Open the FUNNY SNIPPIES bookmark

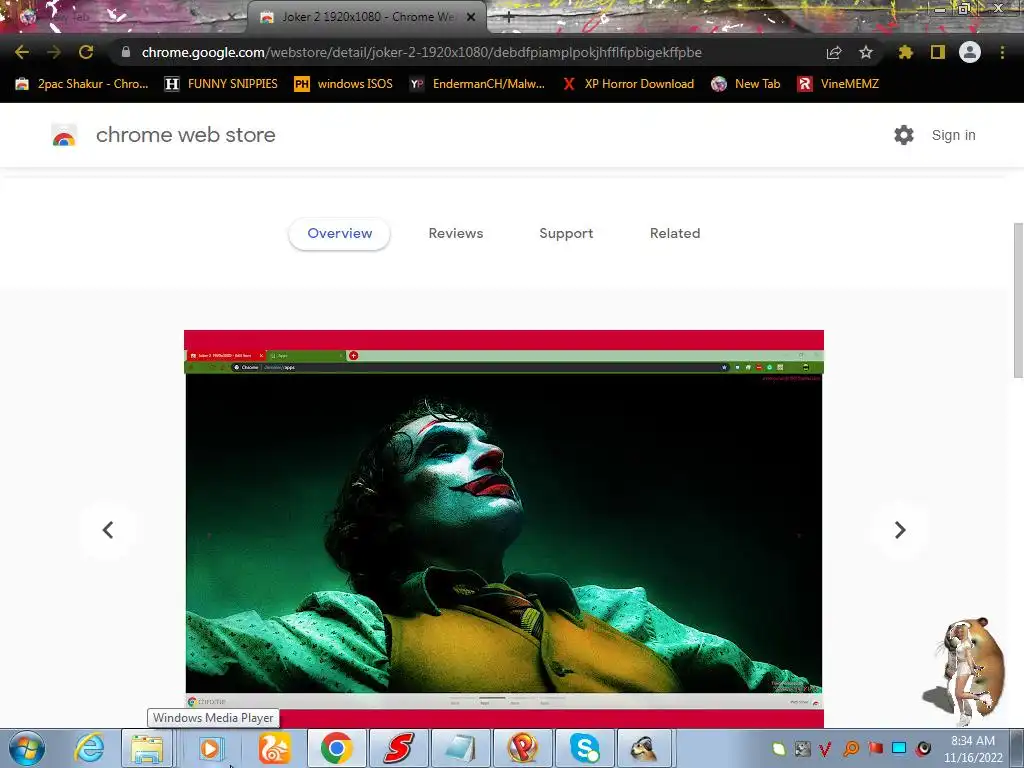coord(221,84)
